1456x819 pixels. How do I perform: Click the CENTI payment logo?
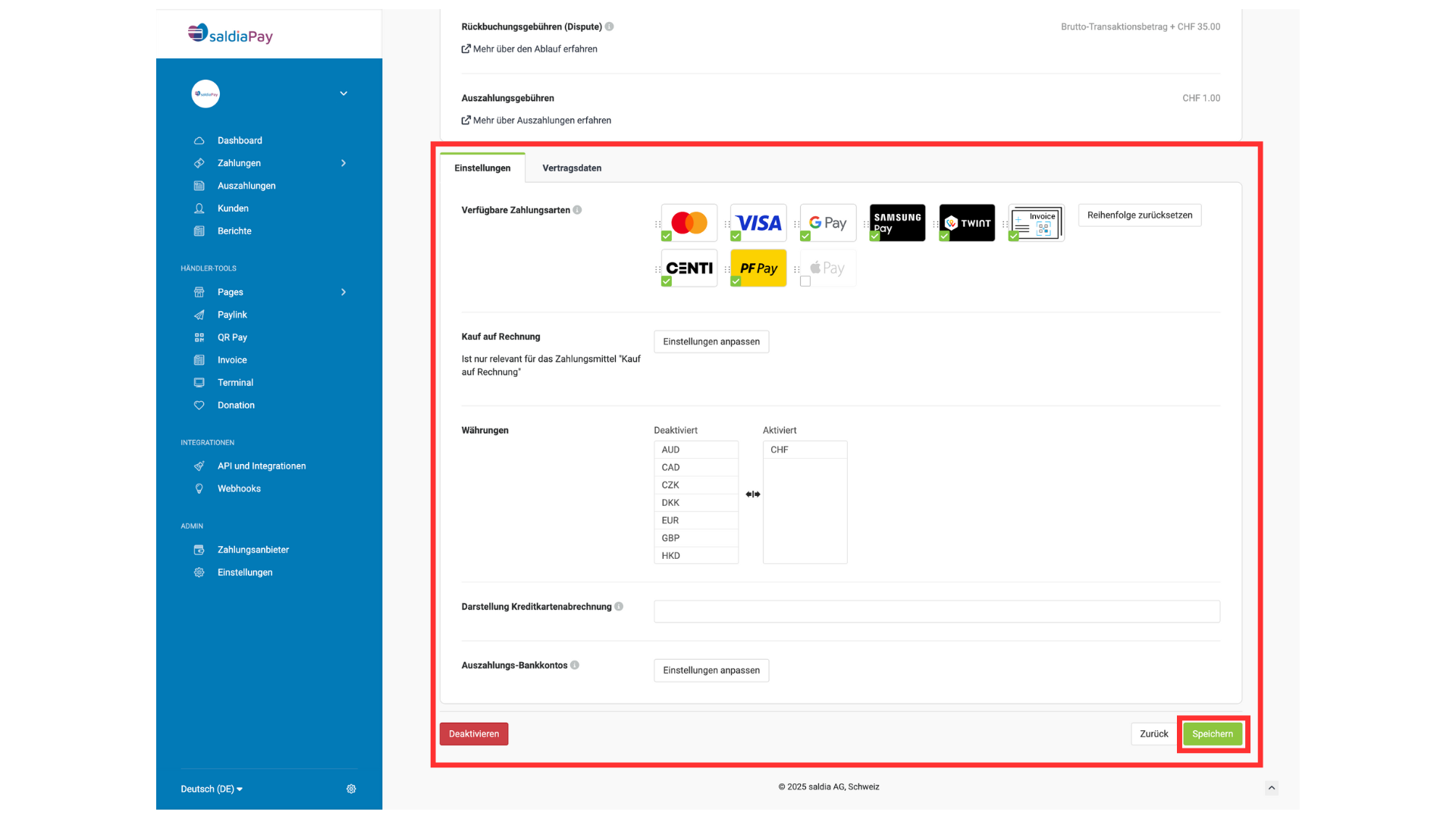pyautogui.click(x=689, y=268)
